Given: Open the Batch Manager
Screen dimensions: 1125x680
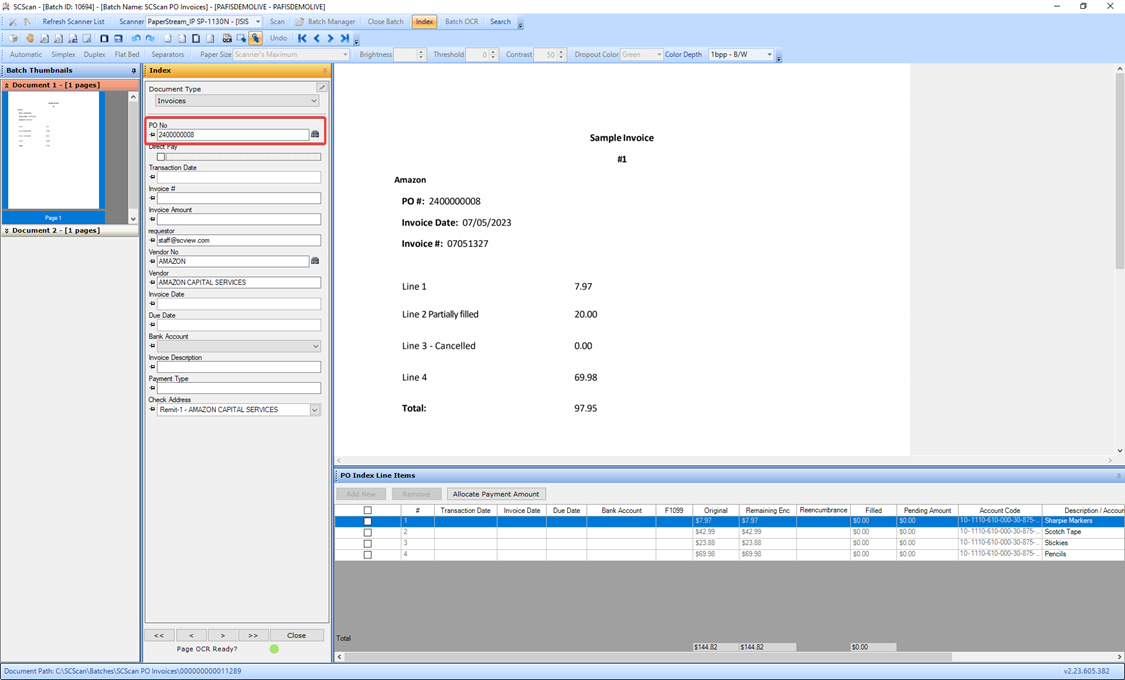Looking at the screenshot, I should 325,21.
